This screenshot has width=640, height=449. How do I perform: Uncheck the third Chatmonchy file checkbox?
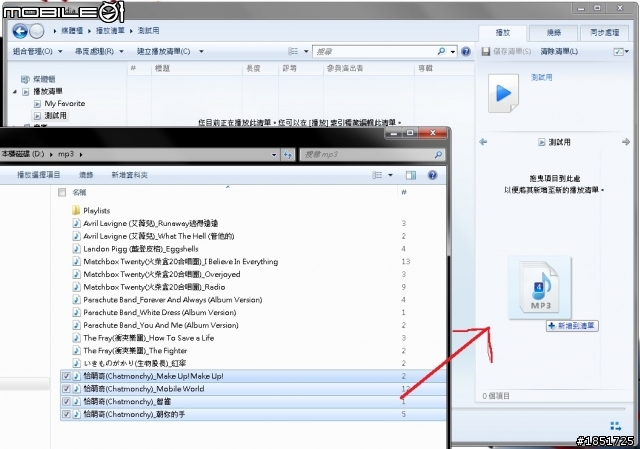click(66, 402)
